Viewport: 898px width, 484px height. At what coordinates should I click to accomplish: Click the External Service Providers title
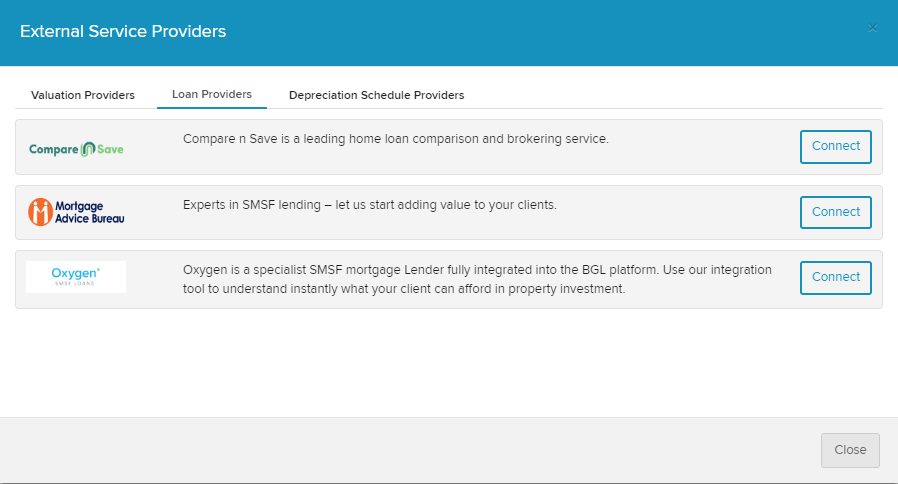(x=123, y=32)
